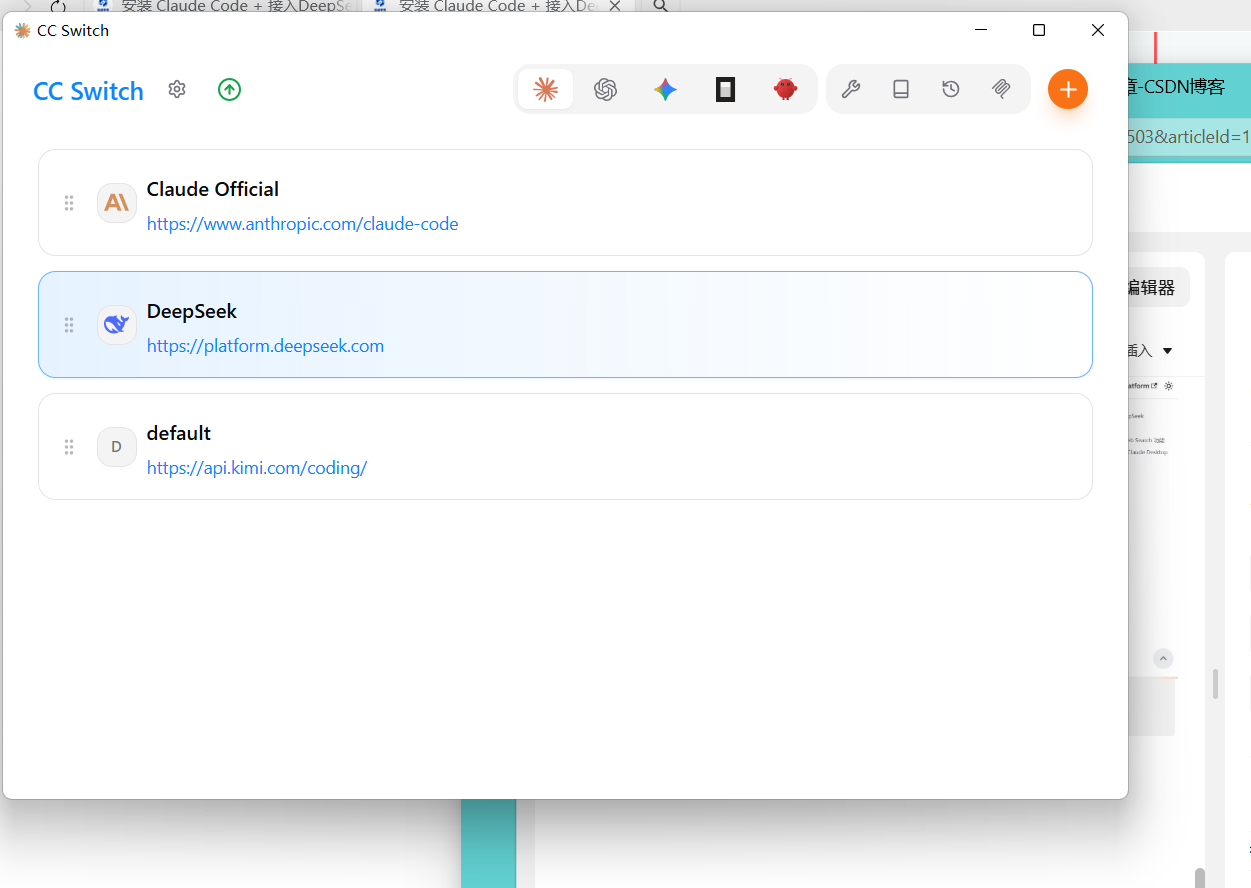This screenshot has height=888, width=1251.
Task: Close the second browser tab
Action: 616,6
